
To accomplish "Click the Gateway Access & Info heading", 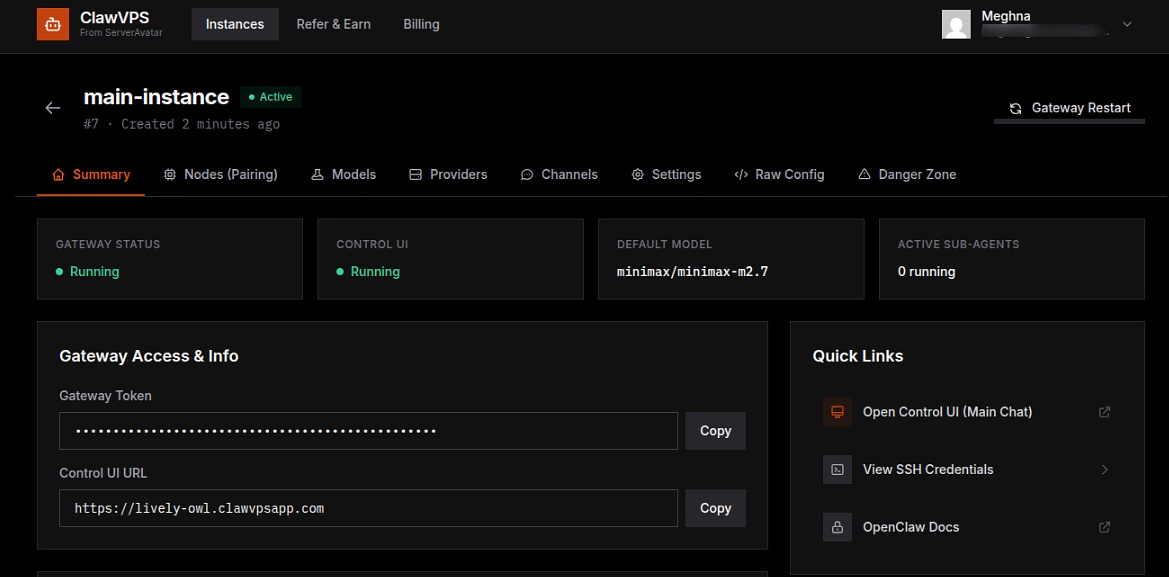I will (x=149, y=356).
